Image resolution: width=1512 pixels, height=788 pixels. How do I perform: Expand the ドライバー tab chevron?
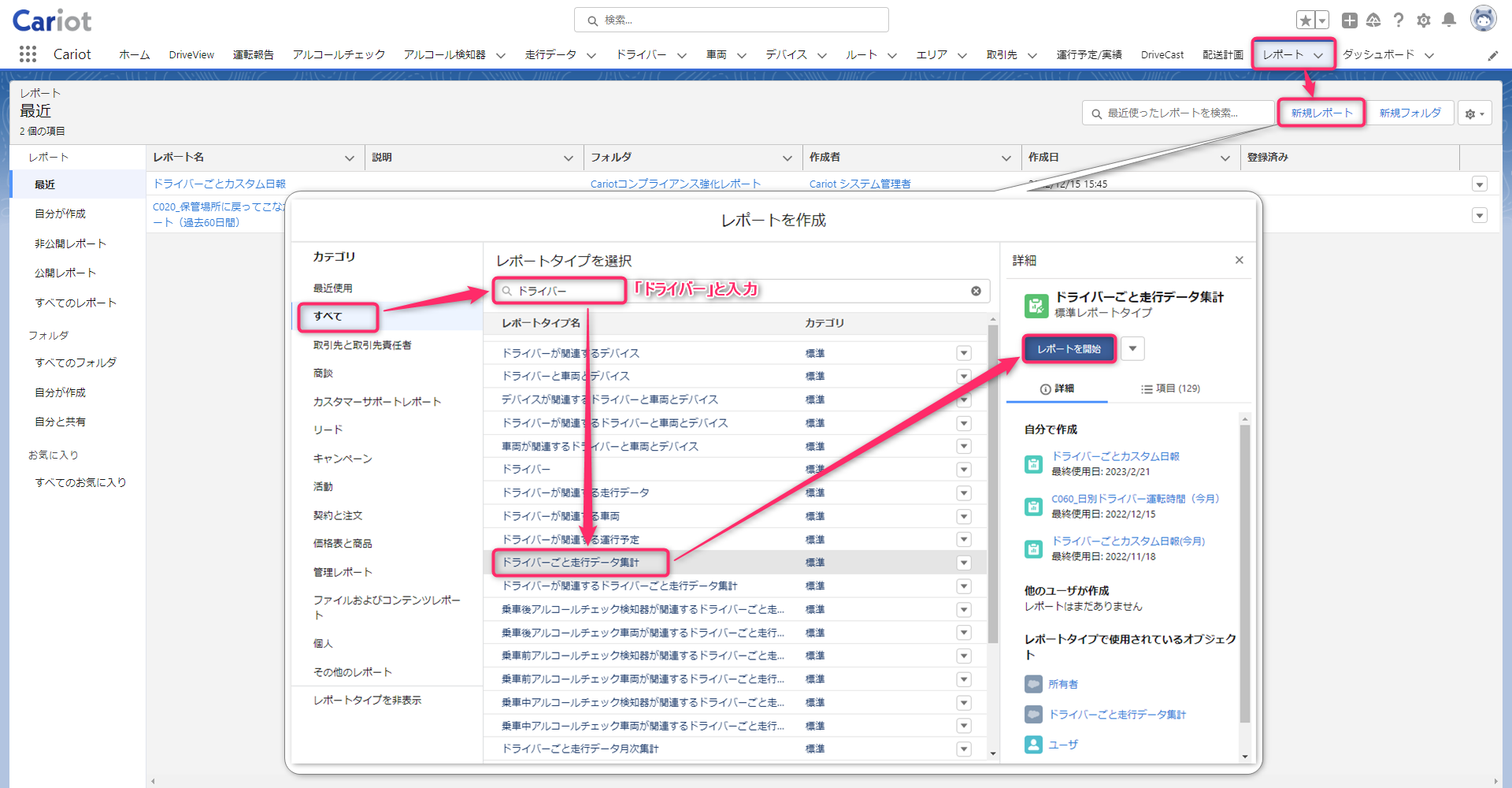click(682, 55)
